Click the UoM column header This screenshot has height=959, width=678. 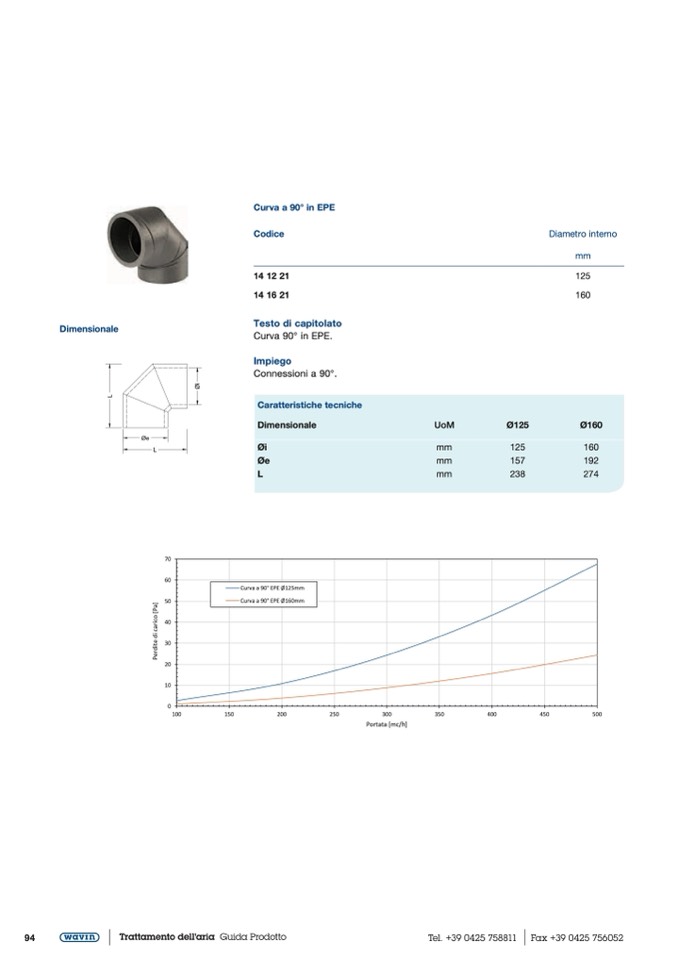pyautogui.click(x=443, y=425)
